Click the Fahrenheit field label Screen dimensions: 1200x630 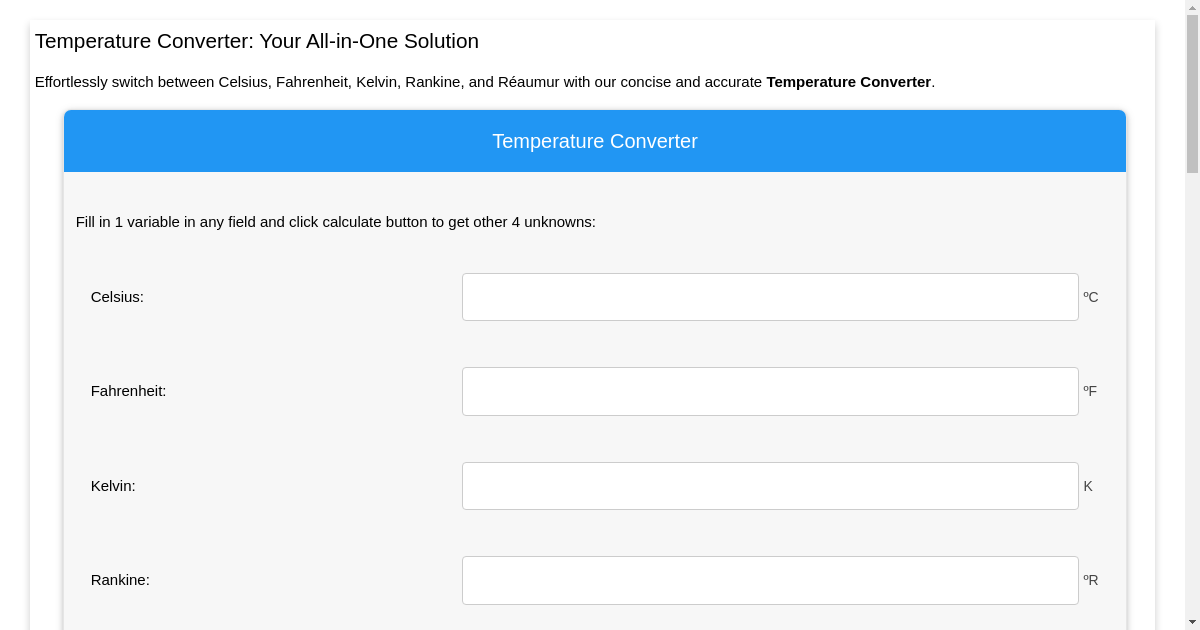(128, 390)
